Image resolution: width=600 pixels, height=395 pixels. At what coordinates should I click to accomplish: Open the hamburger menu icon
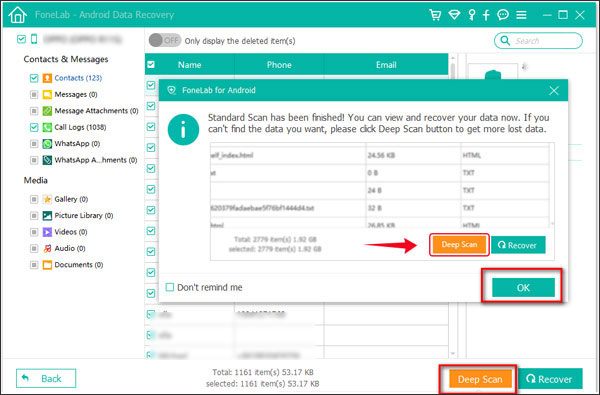pyautogui.click(x=521, y=15)
